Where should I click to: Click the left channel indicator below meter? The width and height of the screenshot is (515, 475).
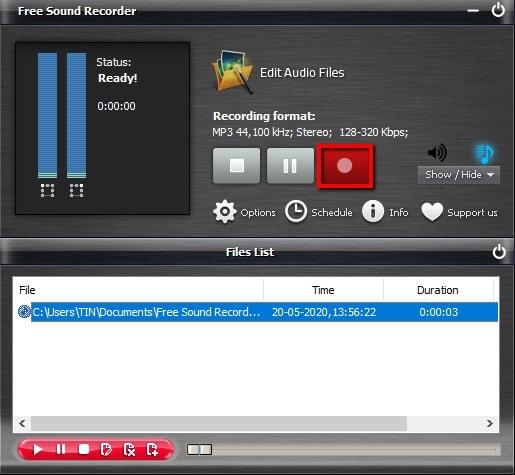tap(47, 190)
